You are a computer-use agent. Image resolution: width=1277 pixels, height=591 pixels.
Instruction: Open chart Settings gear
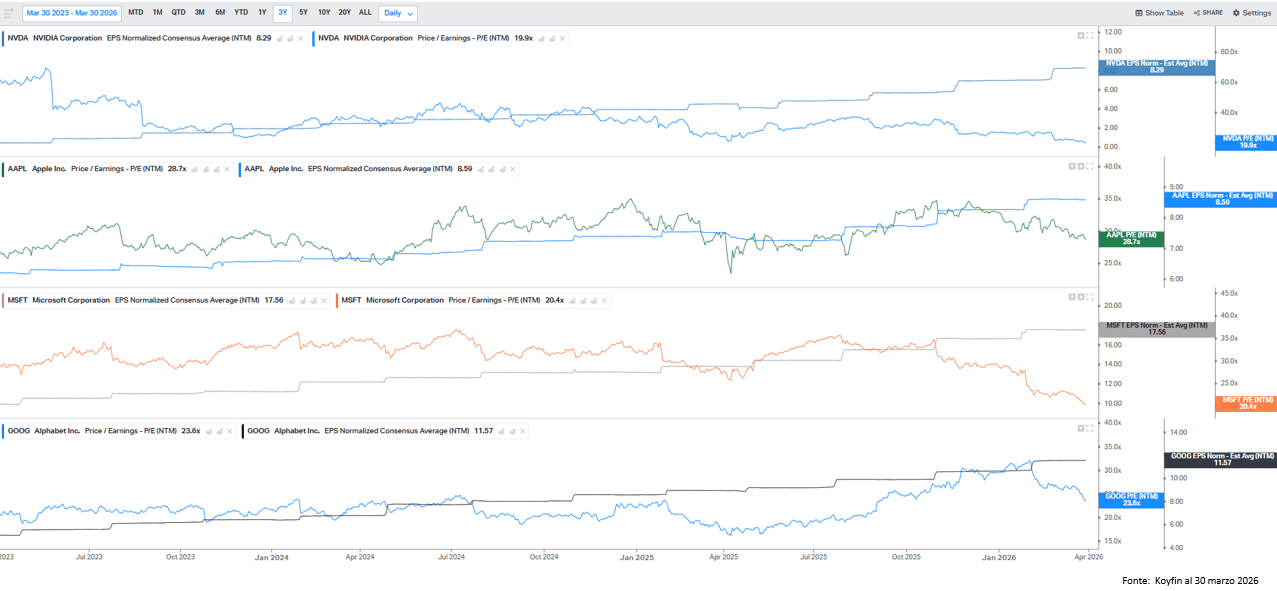(x=1251, y=13)
